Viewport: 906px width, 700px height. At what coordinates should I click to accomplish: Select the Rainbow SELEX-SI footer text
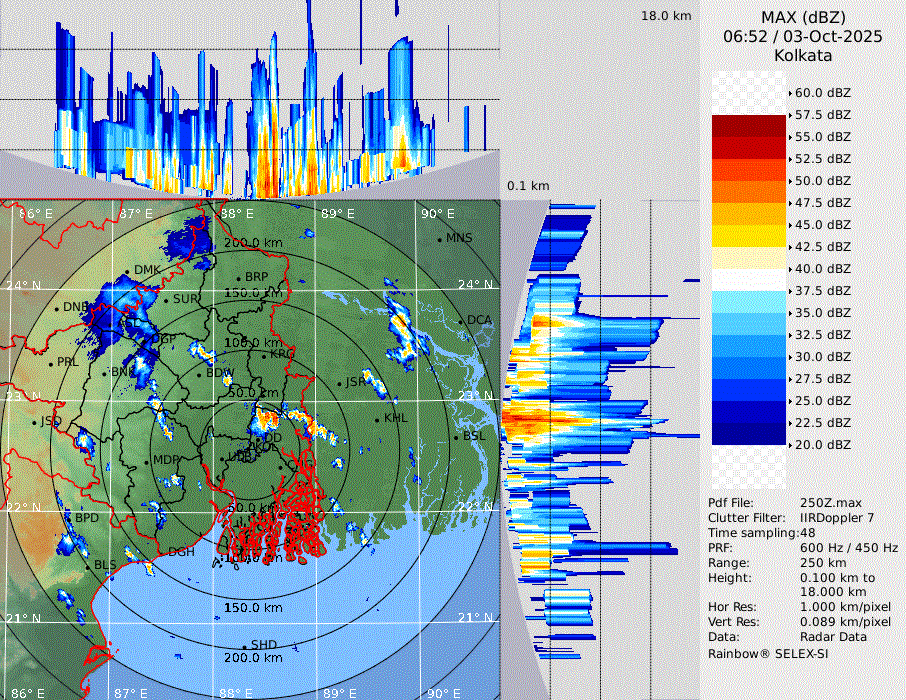768,653
